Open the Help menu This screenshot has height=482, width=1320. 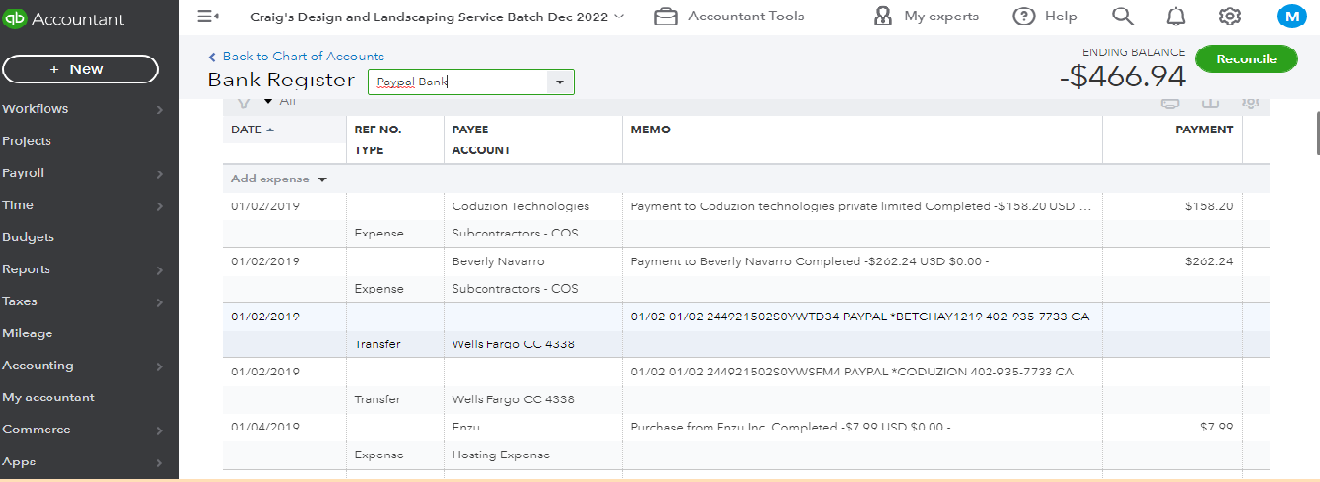coord(1045,16)
